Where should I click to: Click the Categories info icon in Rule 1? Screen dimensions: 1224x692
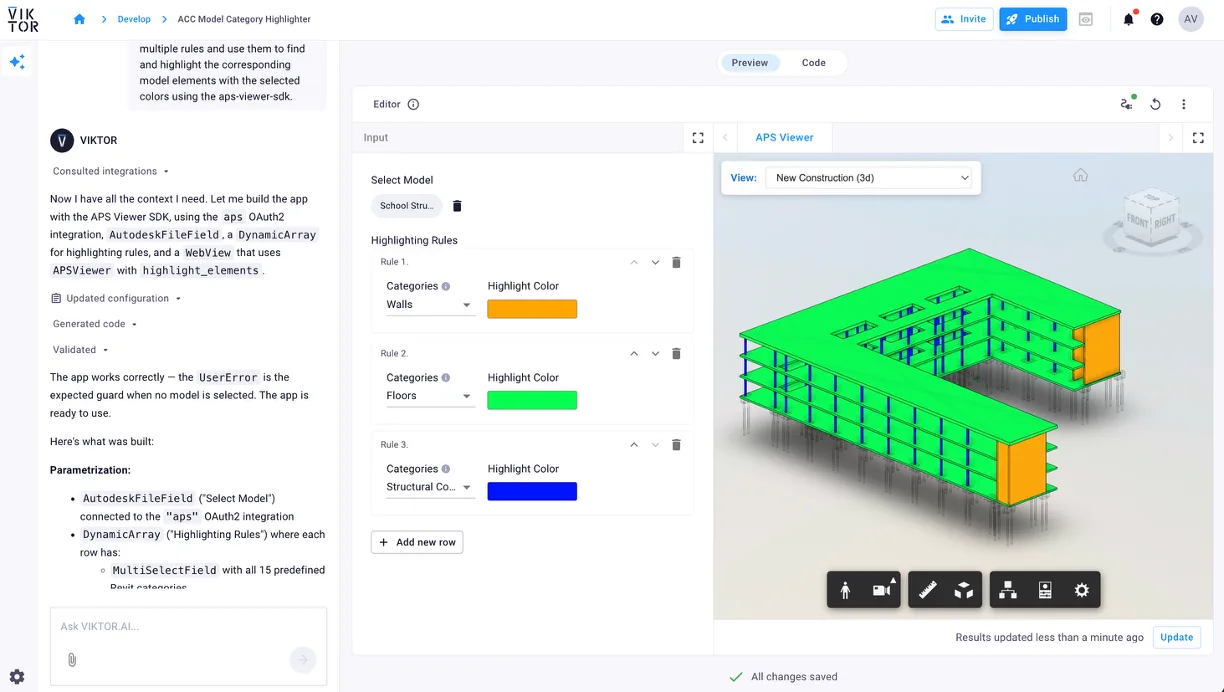pos(446,286)
